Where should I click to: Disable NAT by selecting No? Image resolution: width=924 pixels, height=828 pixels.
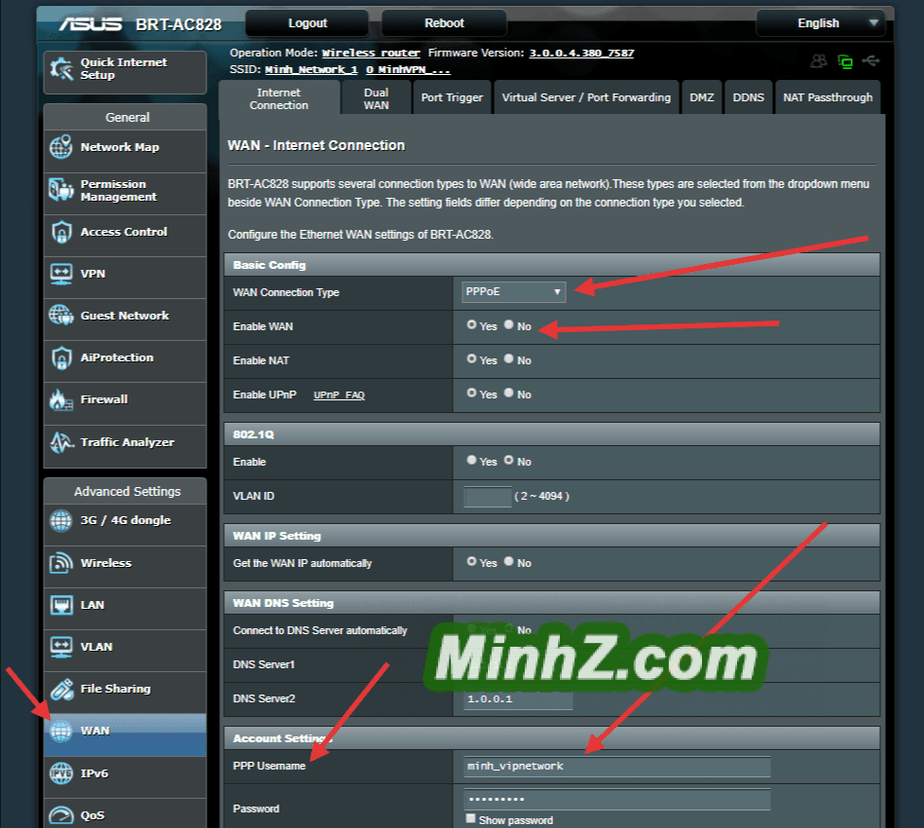(x=509, y=359)
